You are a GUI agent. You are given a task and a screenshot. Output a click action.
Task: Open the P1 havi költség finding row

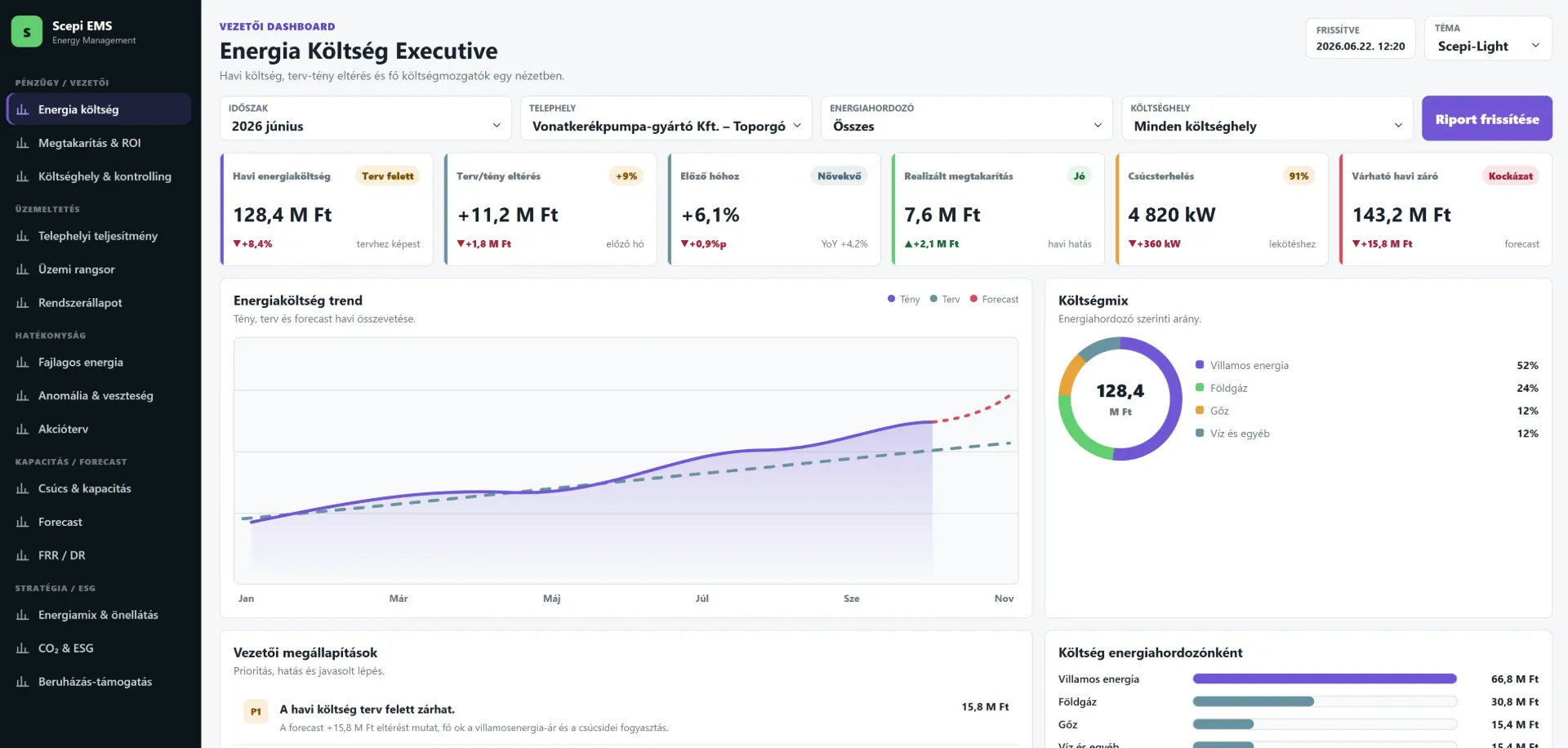[626, 718]
